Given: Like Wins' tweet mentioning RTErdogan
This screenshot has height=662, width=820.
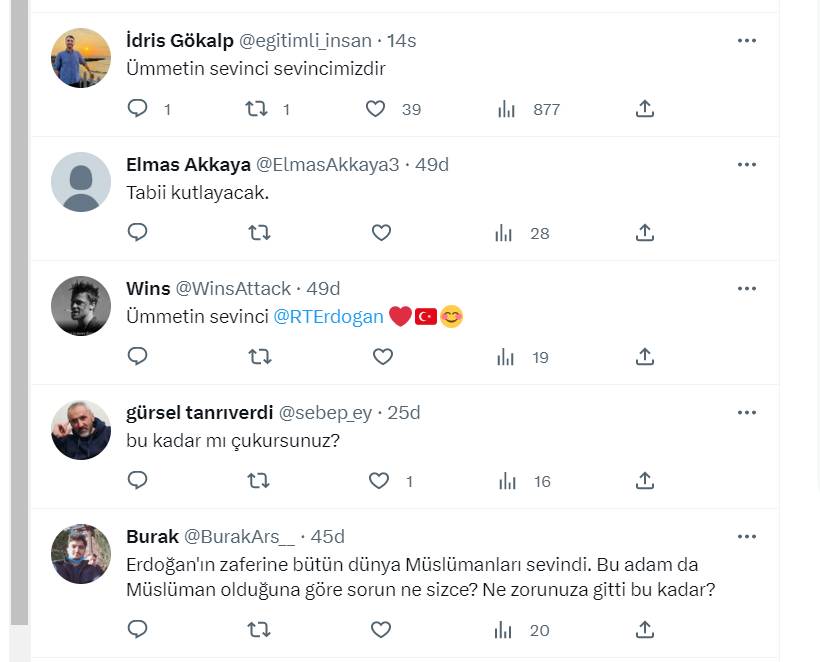Looking at the screenshot, I should click(x=381, y=357).
